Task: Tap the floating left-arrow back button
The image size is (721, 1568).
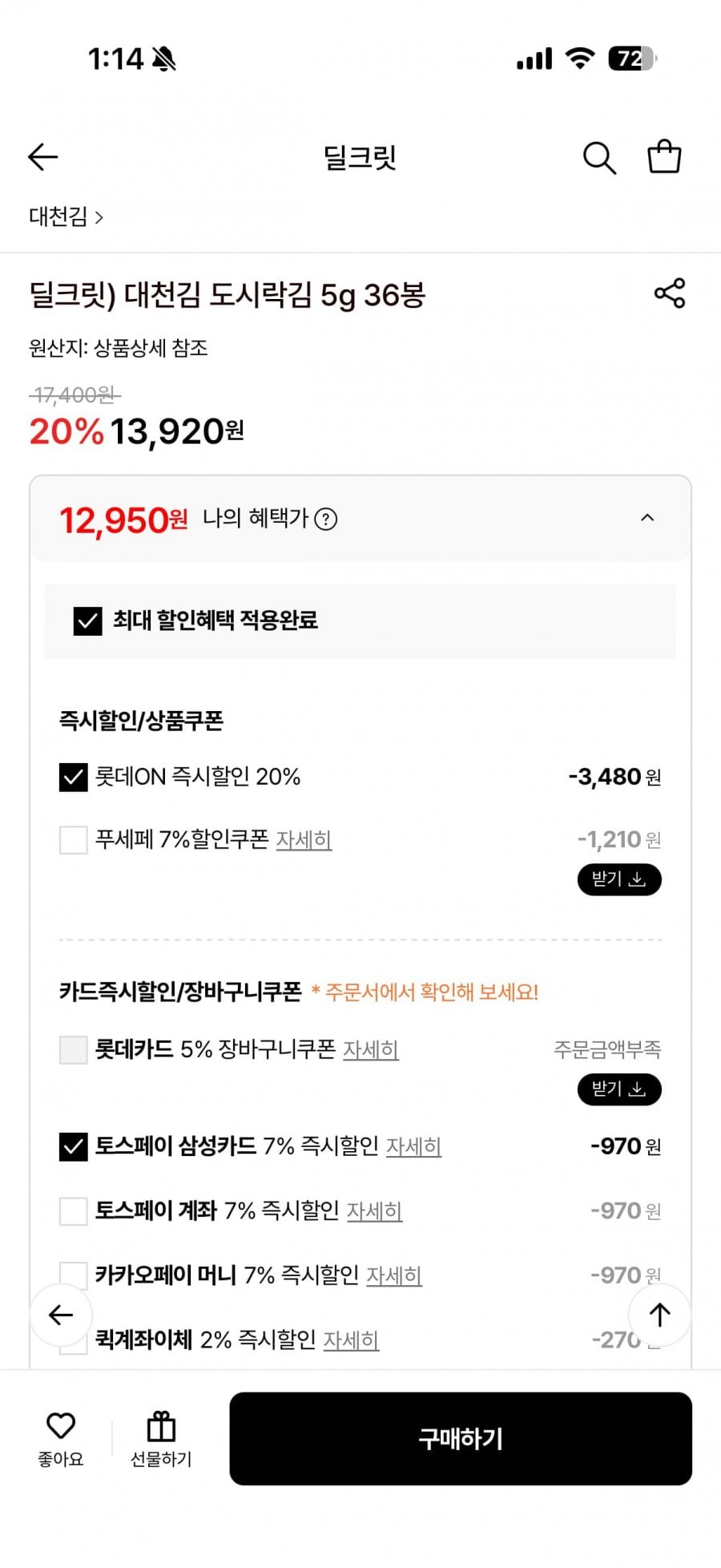Action: click(x=61, y=1315)
